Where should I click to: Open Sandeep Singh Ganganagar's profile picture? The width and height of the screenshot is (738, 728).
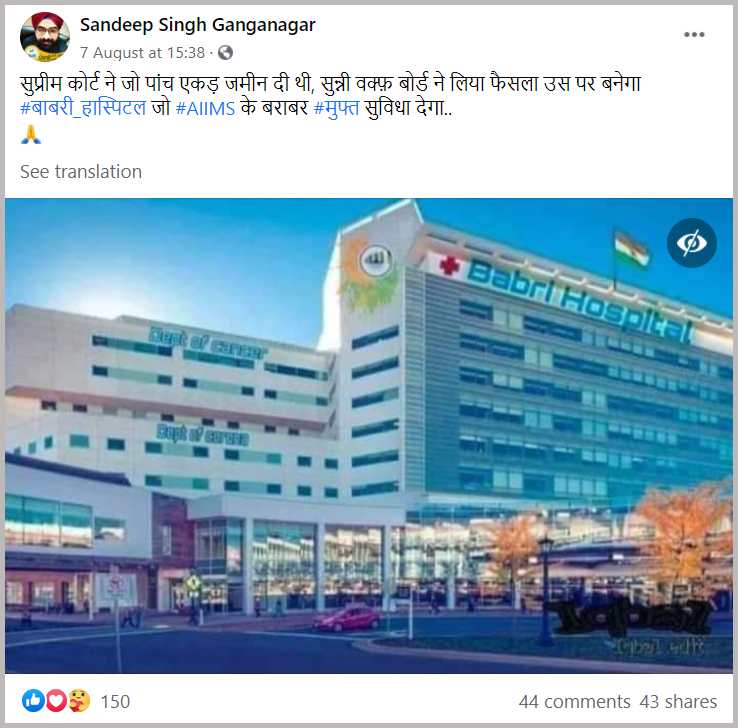pos(45,37)
